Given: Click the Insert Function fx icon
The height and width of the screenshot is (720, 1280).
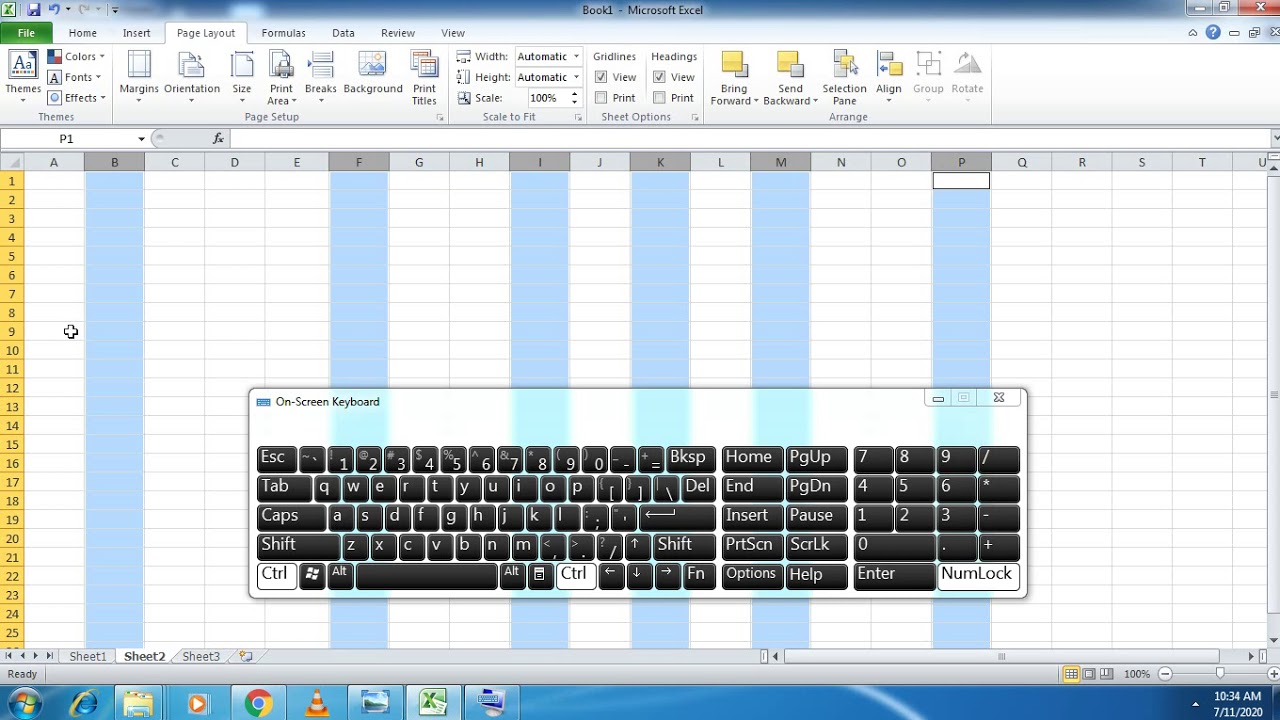Looking at the screenshot, I should [x=218, y=138].
